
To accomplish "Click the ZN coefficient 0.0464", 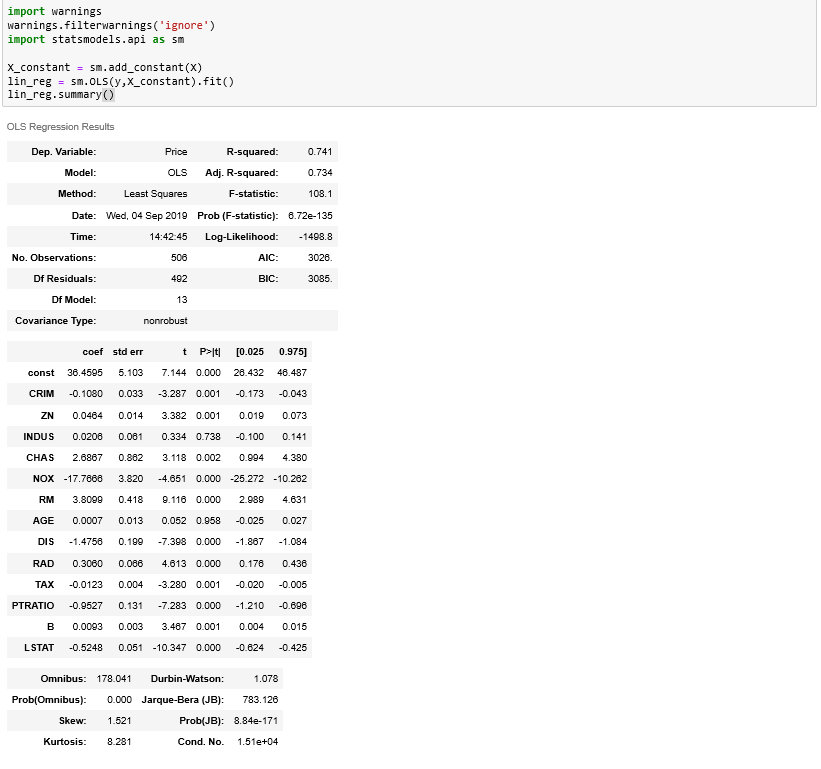I will pyautogui.click(x=87, y=416).
